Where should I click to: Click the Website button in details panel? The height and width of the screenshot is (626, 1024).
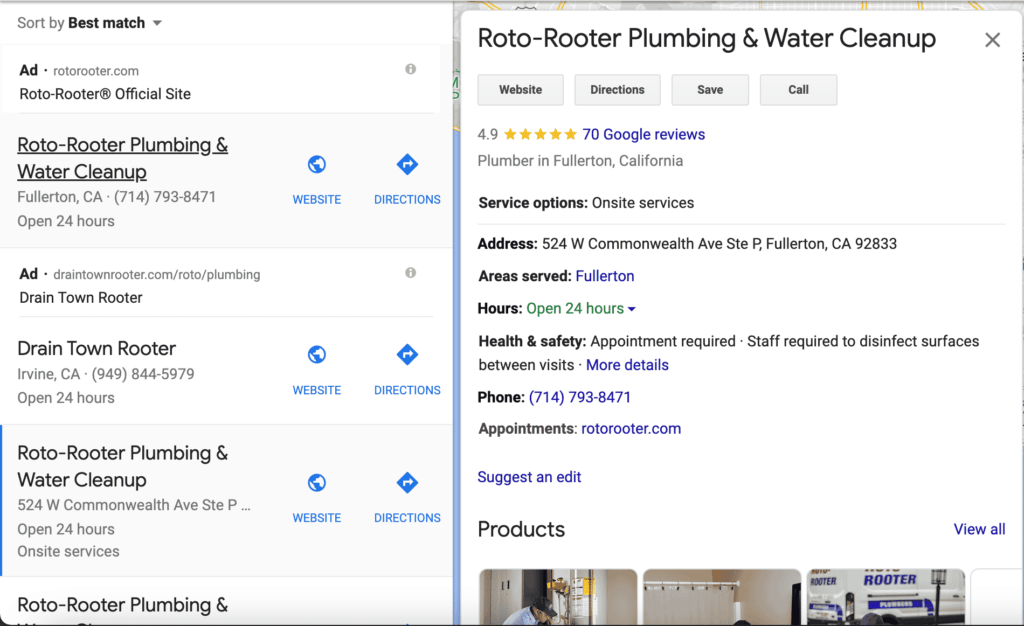click(520, 90)
